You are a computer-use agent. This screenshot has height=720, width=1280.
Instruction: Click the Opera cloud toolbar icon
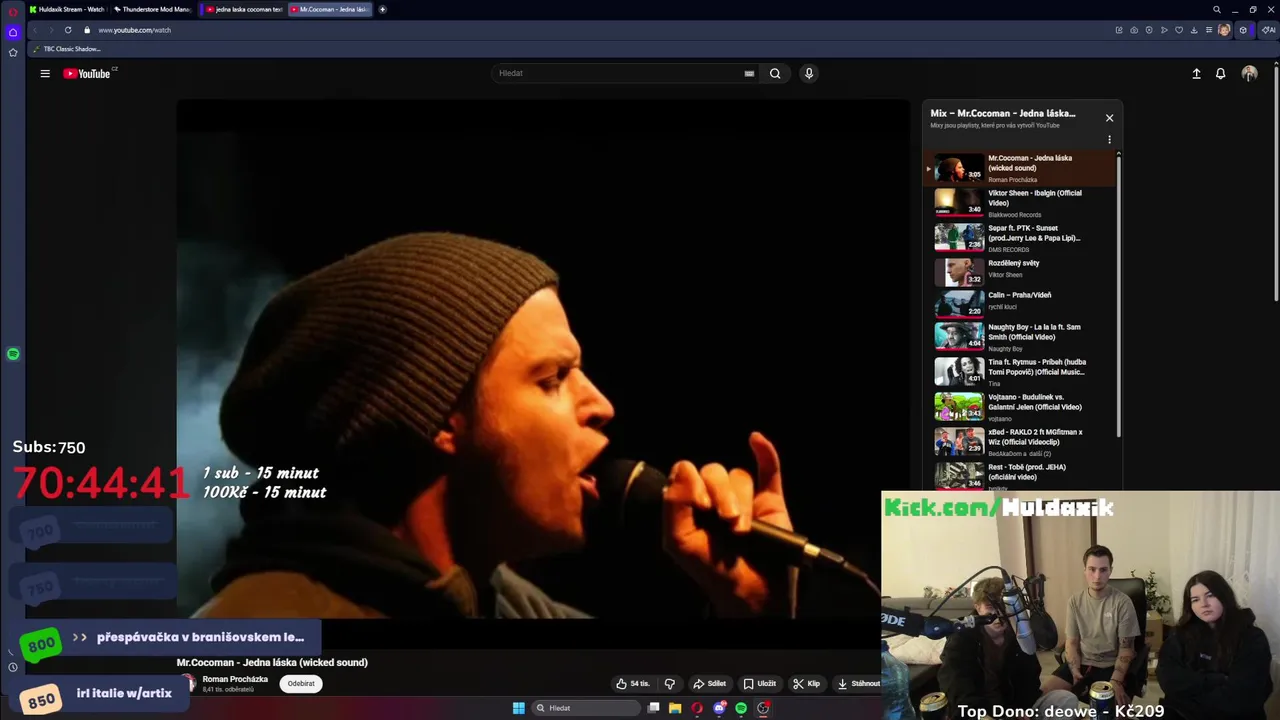(x=1133, y=30)
